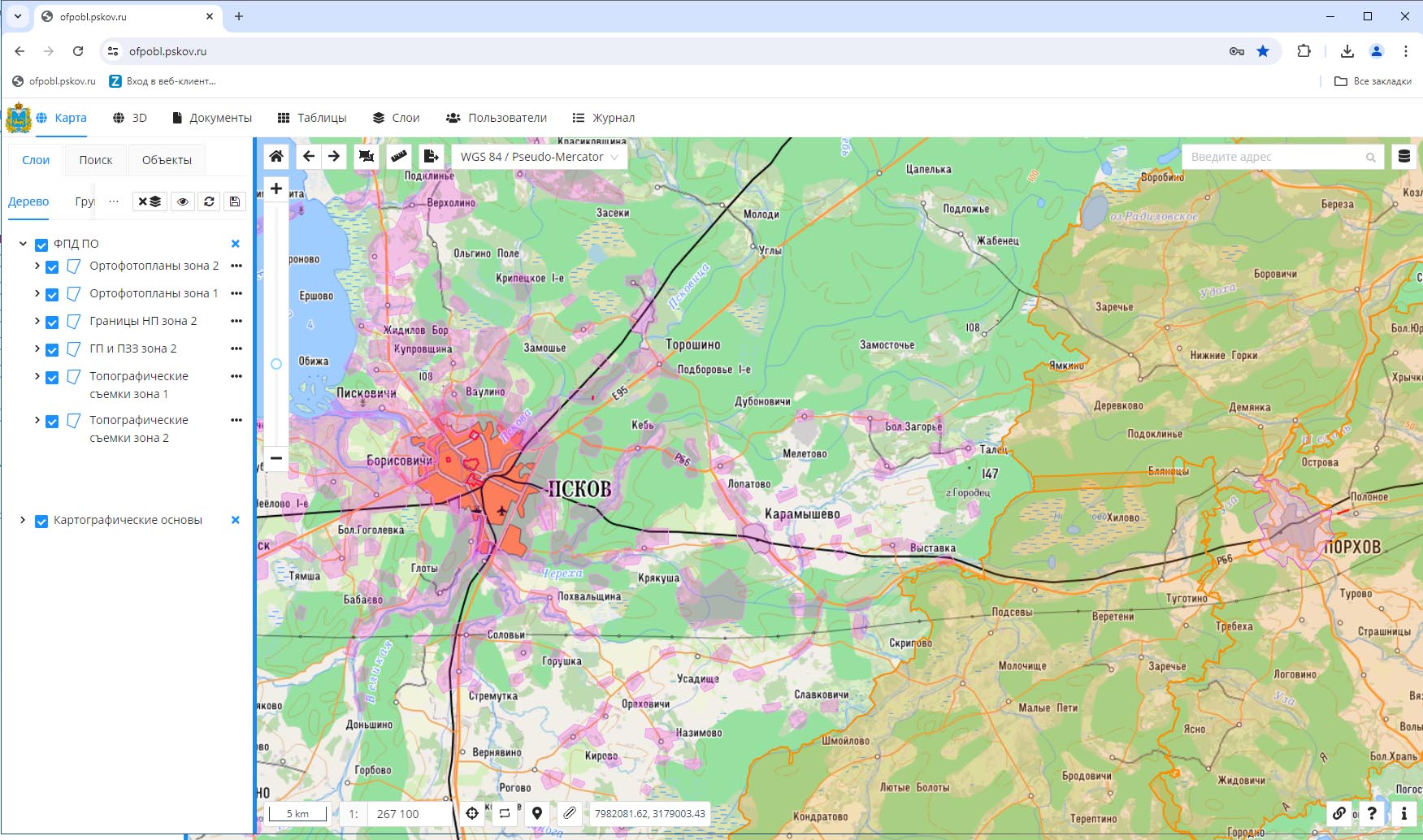The height and width of the screenshot is (840, 1423).
Task: Switch to 3D view menu
Action: [130, 118]
